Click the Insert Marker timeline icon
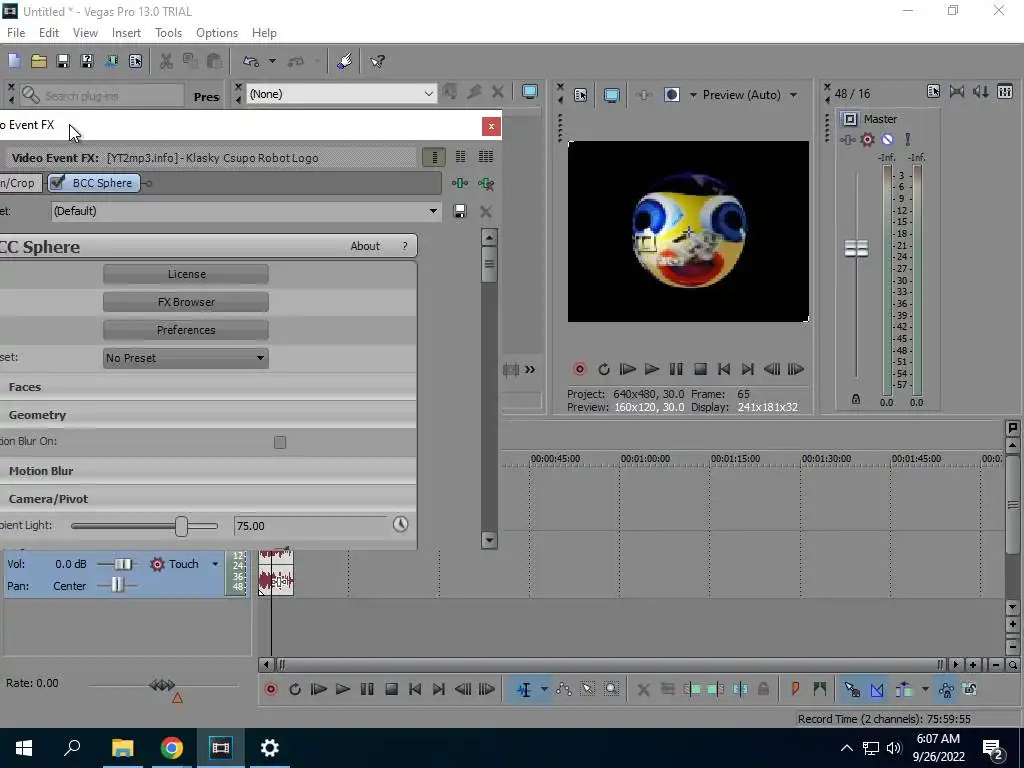Screen dimensions: 1024x768 click(x=795, y=689)
